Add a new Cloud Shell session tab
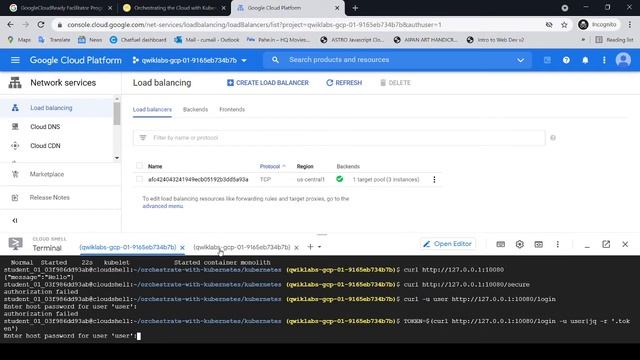 310,247
